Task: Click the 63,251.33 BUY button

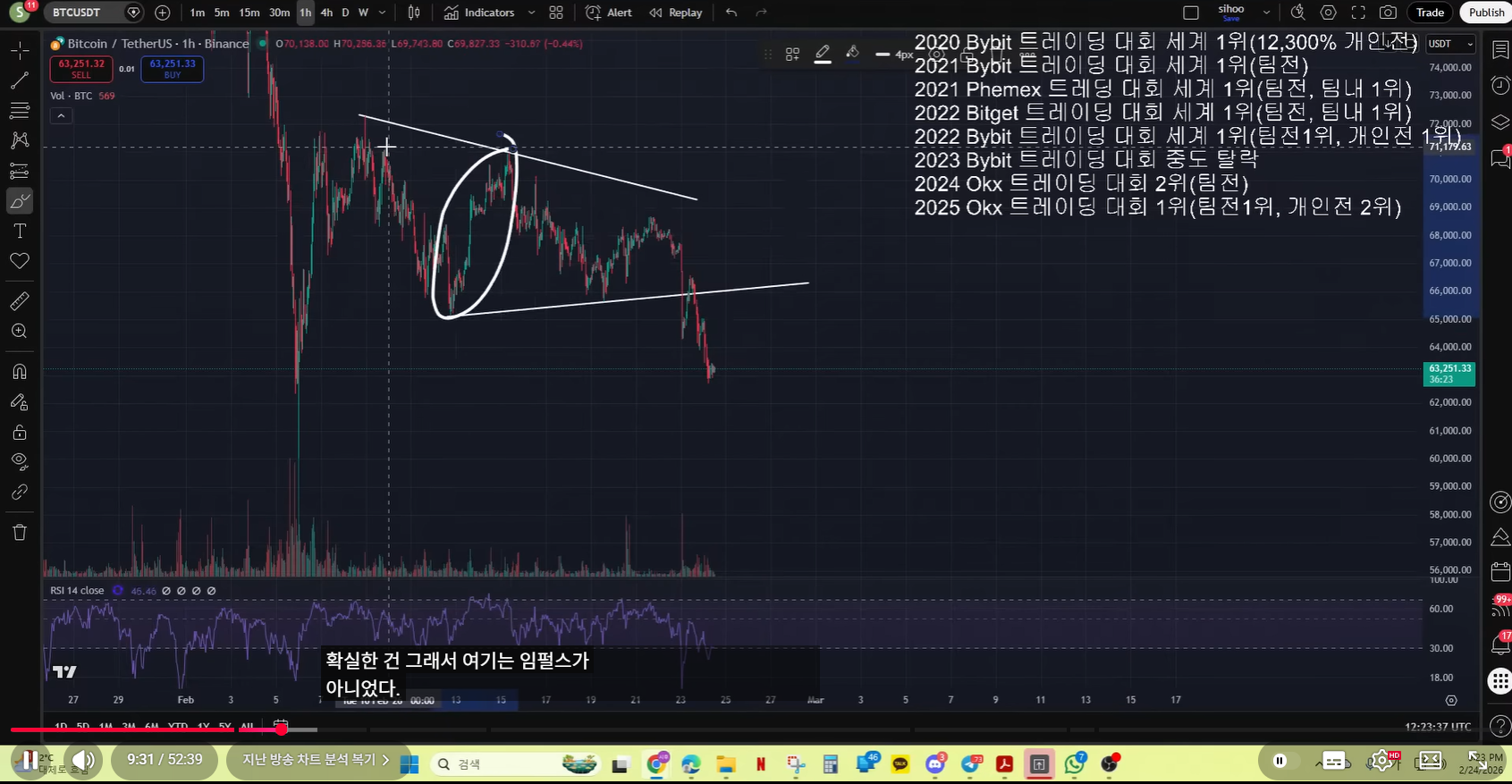Action: point(173,69)
